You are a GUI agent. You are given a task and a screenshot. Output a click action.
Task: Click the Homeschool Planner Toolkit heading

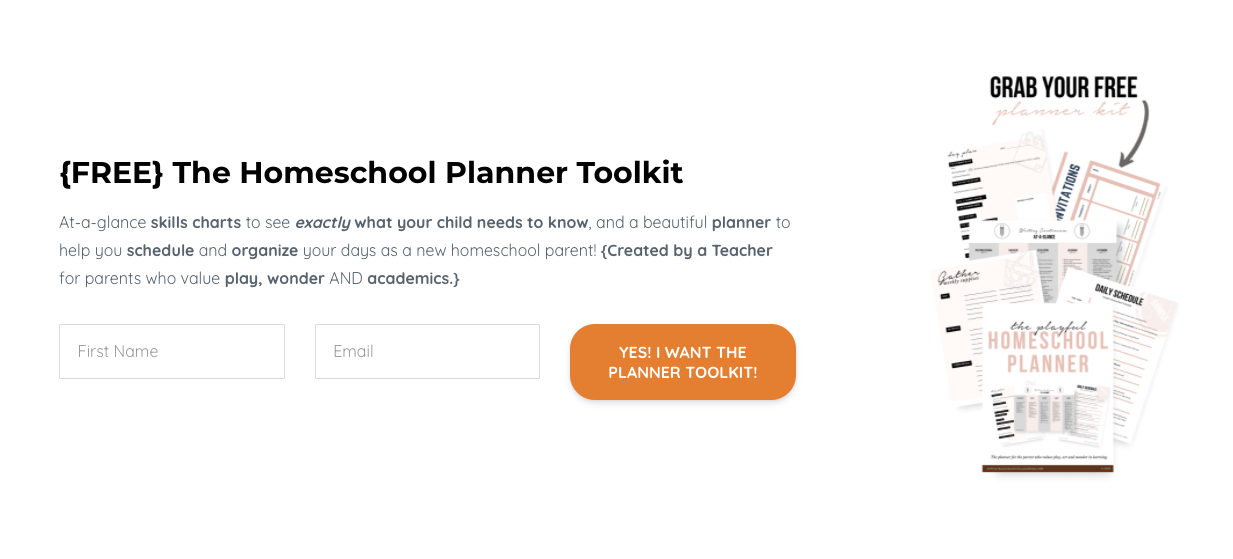click(x=371, y=173)
